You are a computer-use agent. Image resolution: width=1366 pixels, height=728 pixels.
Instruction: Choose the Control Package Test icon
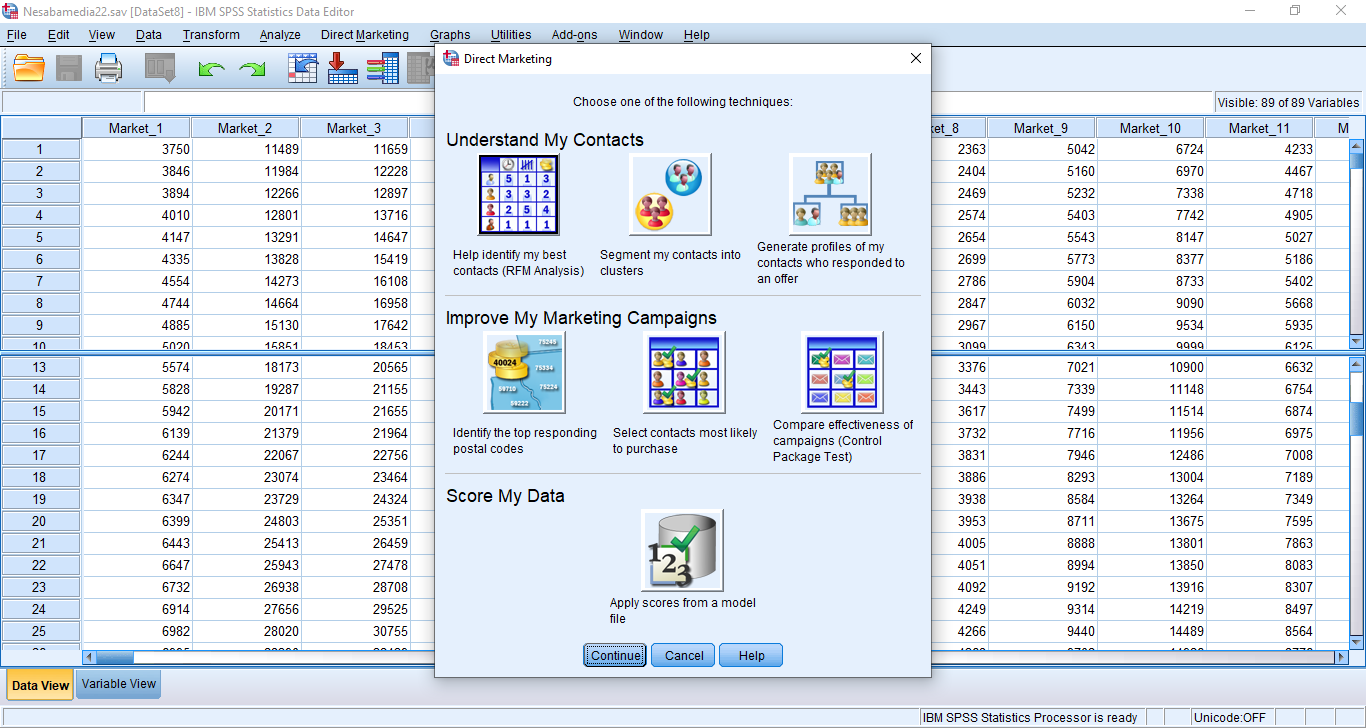point(842,373)
